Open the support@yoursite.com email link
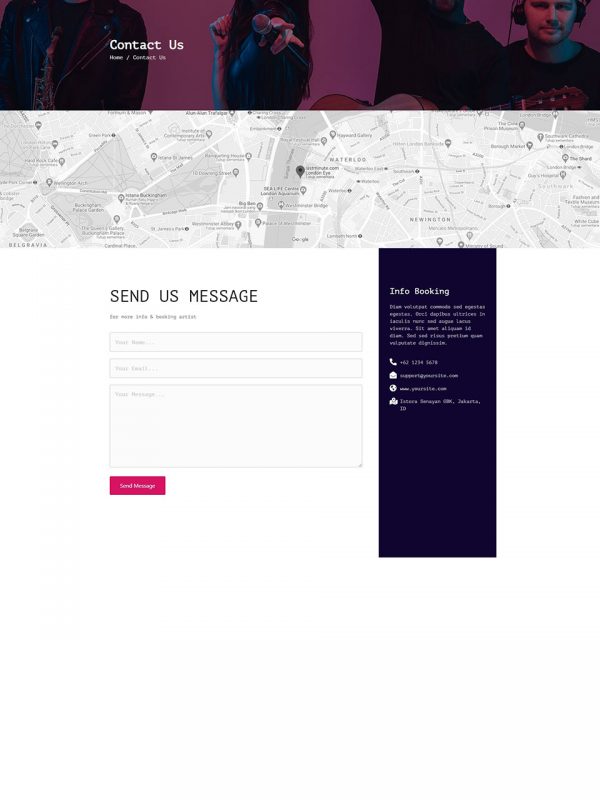 [x=429, y=375]
